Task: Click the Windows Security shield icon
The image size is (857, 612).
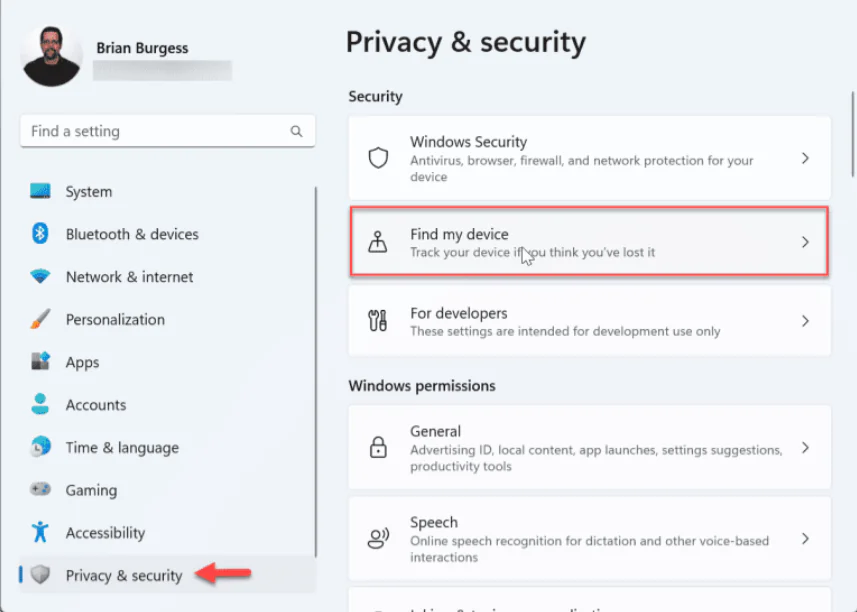Action: click(378, 157)
